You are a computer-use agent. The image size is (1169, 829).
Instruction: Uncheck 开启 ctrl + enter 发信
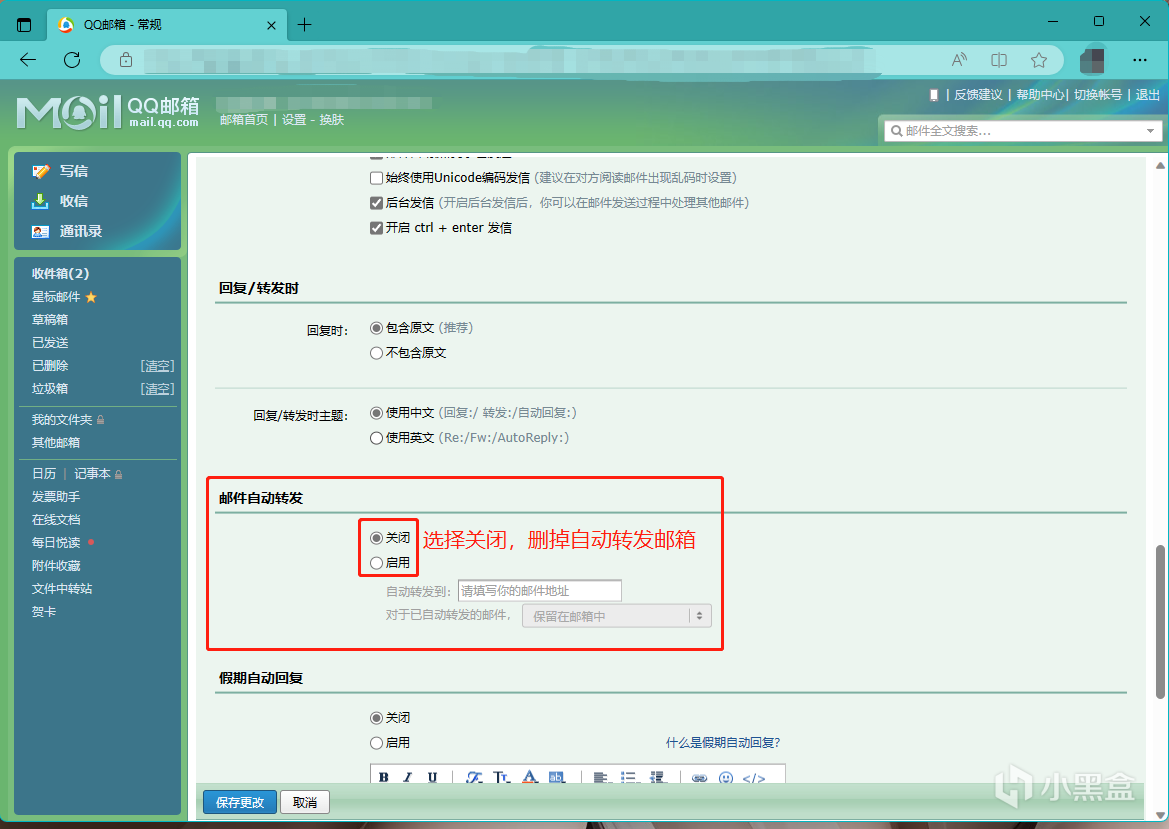376,228
